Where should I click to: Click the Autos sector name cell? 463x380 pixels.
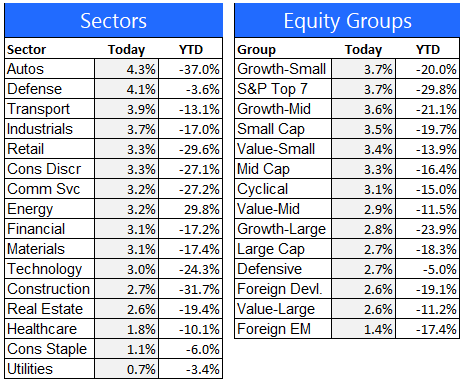point(50,69)
